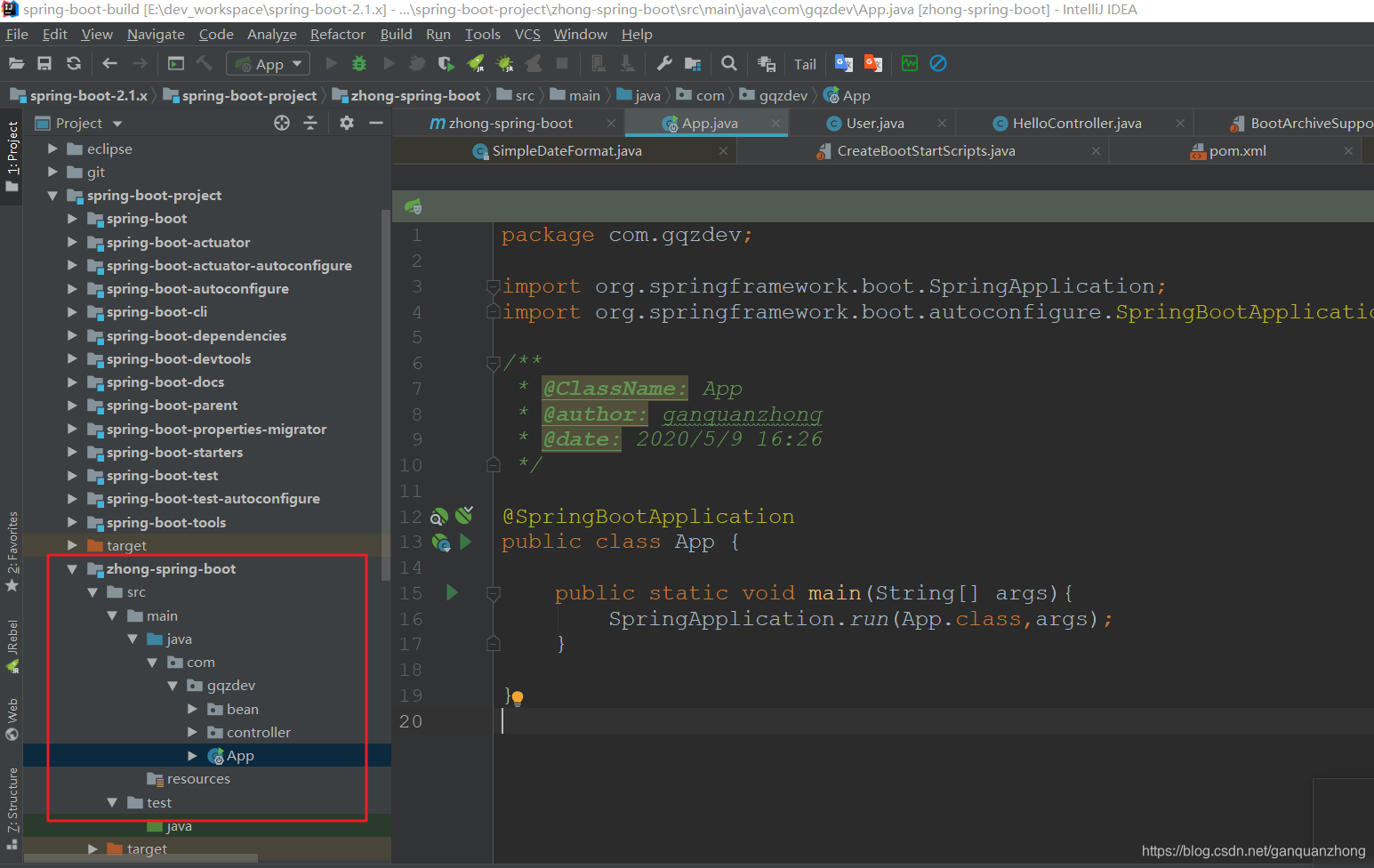This screenshot has height=868, width=1374.
Task: Run with JRebel rocket icon
Action: (476, 63)
